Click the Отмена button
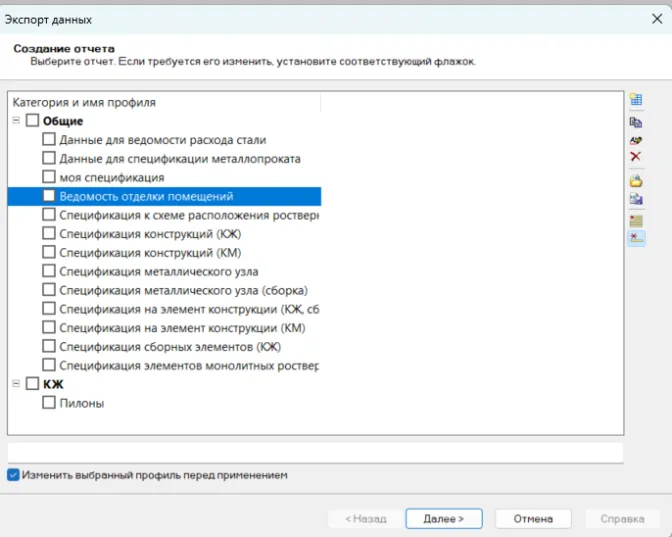This screenshot has width=672, height=537. 533,519
